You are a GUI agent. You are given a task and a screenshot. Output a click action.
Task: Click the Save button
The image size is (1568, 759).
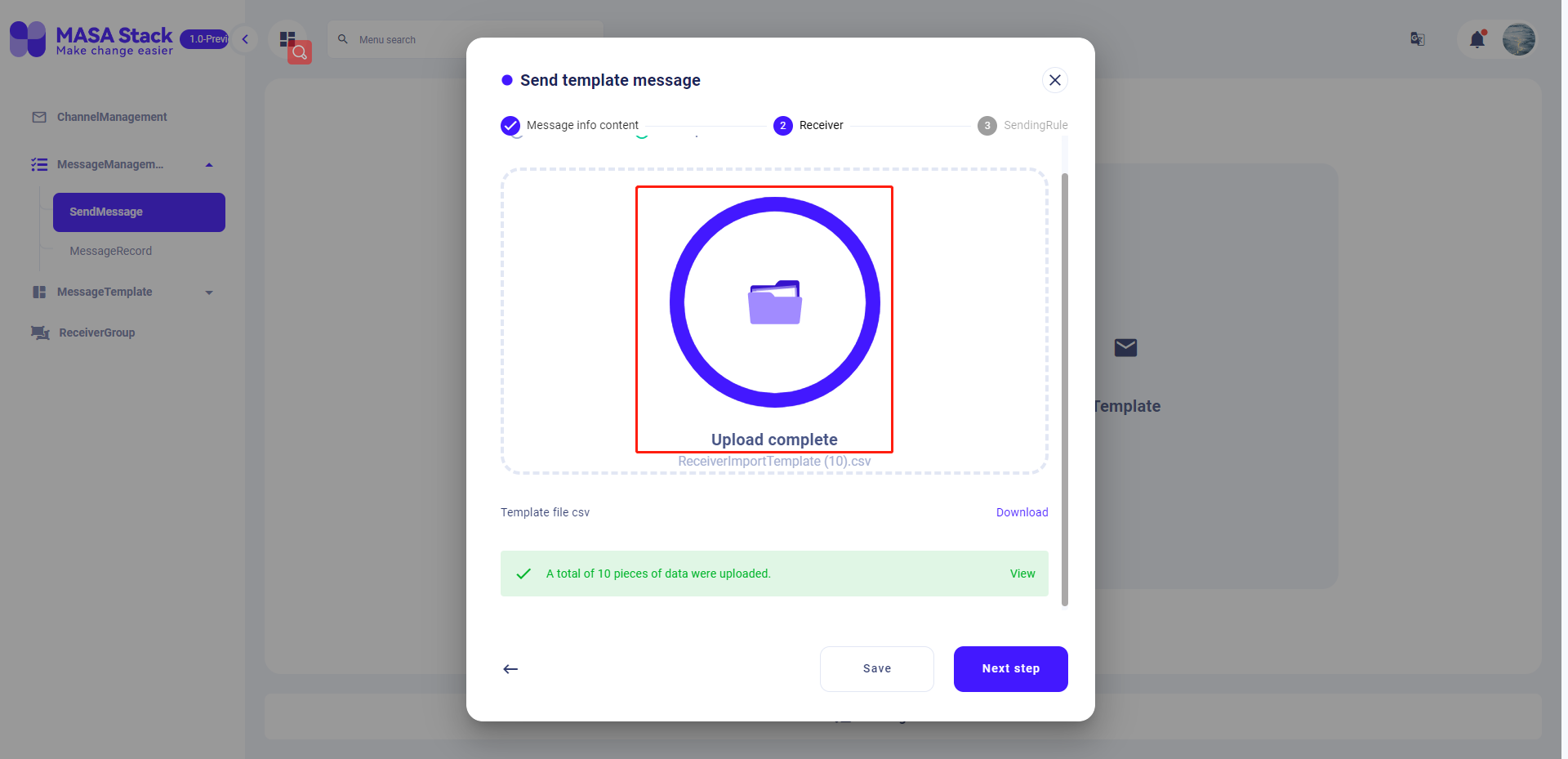[x=877, y=669]
